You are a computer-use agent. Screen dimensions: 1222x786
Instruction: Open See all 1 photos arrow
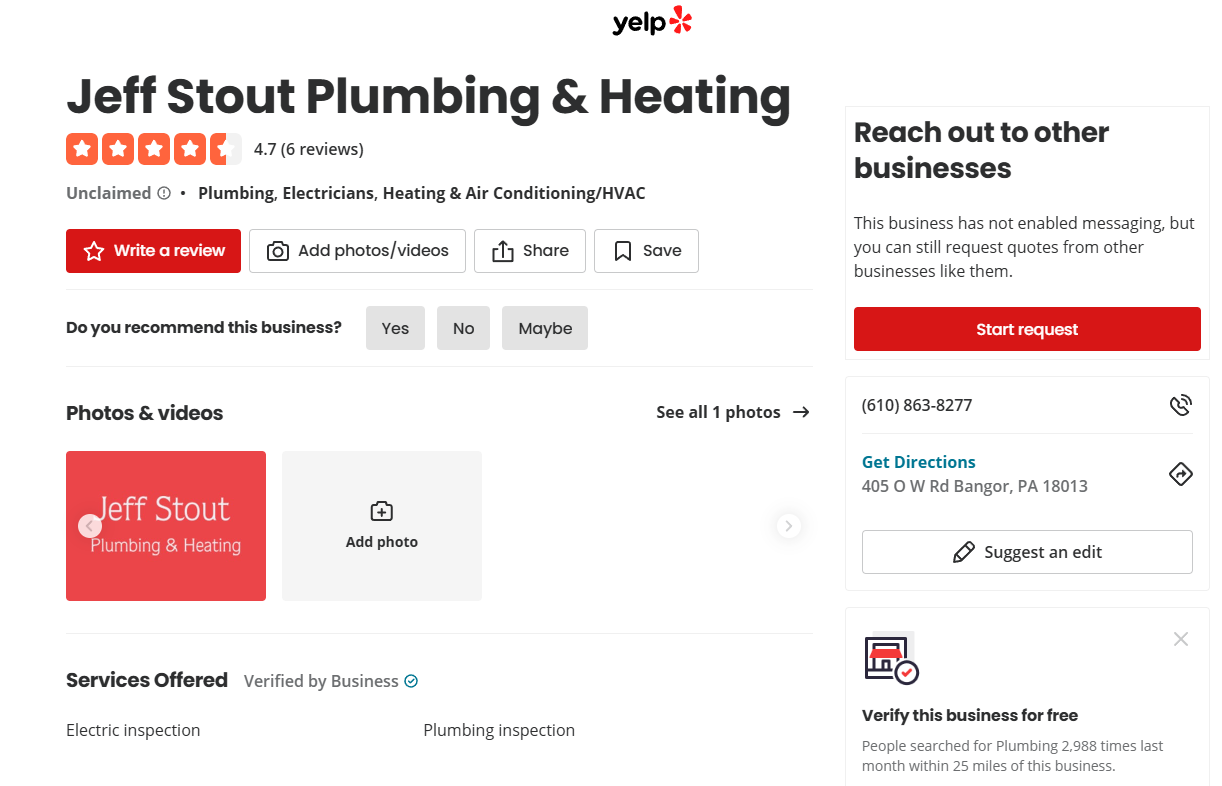coord(799,412)
